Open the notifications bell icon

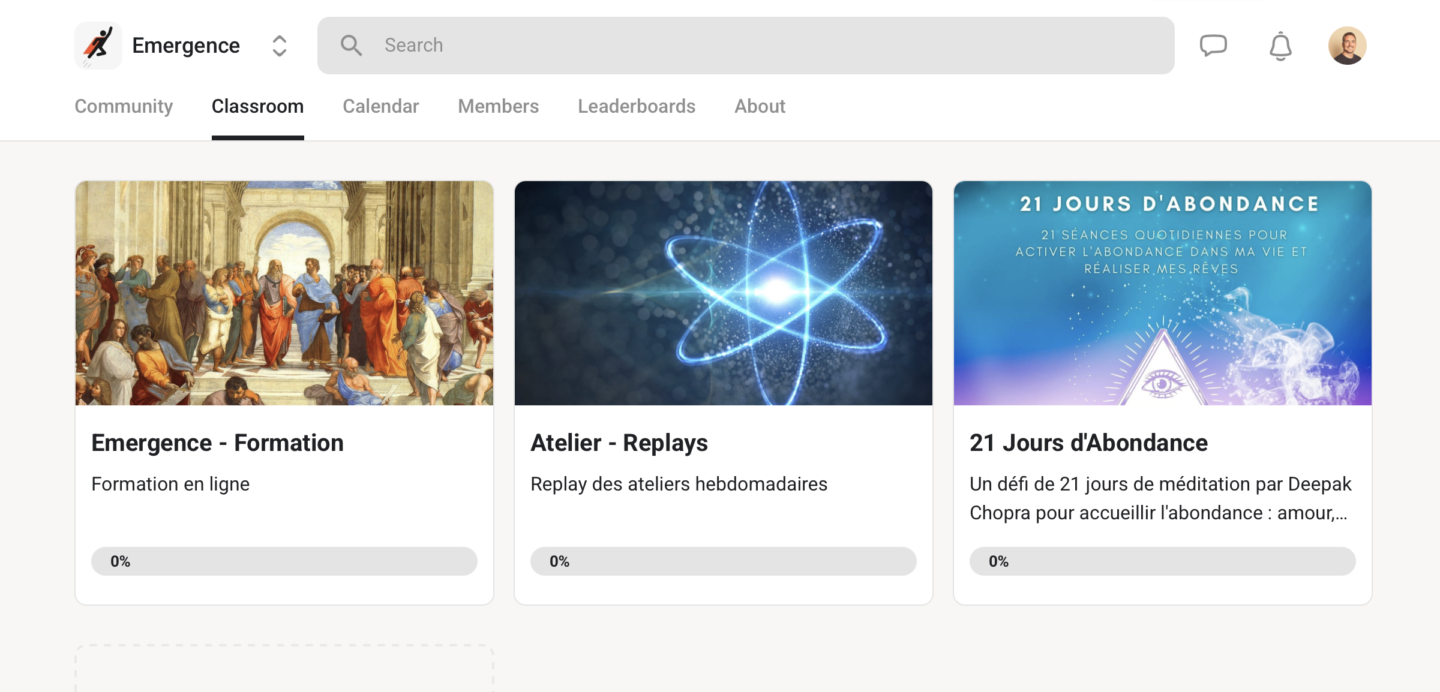click(1281, 46)
